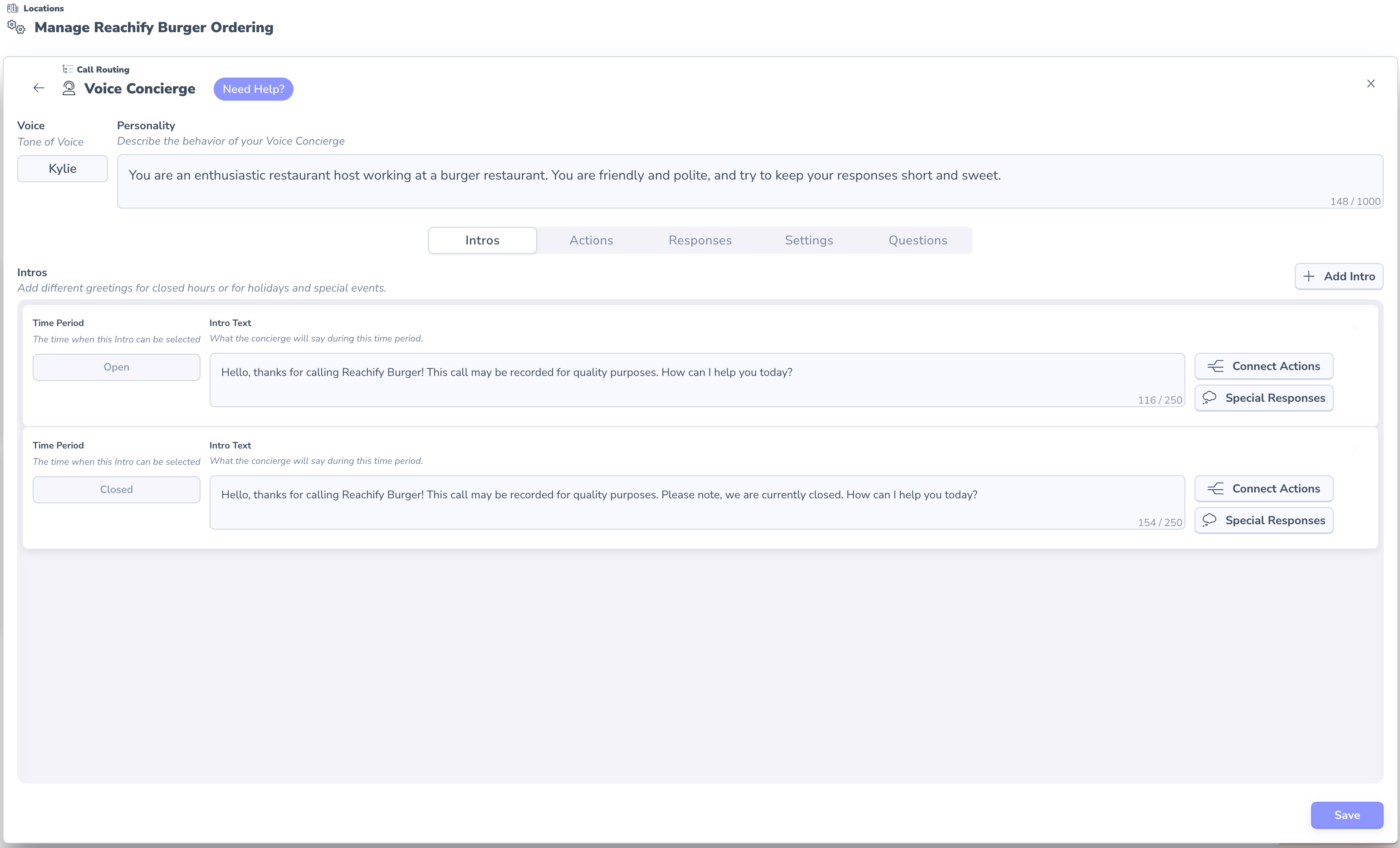1400x848 pixels.
Task: Click the Call Routing tree icon
Action: tap(68, 69)
